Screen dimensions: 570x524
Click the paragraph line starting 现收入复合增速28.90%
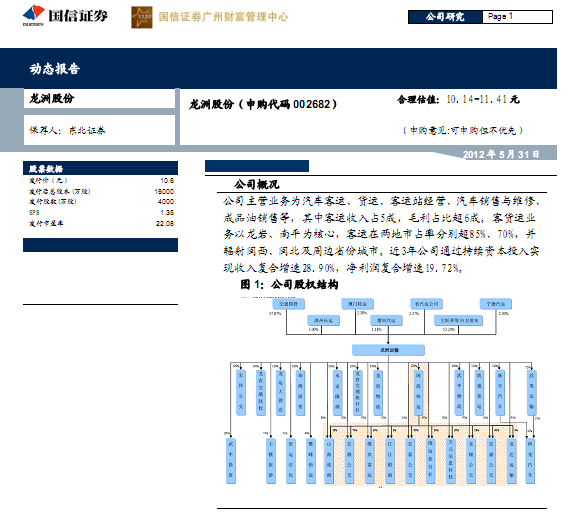(342, 268)
